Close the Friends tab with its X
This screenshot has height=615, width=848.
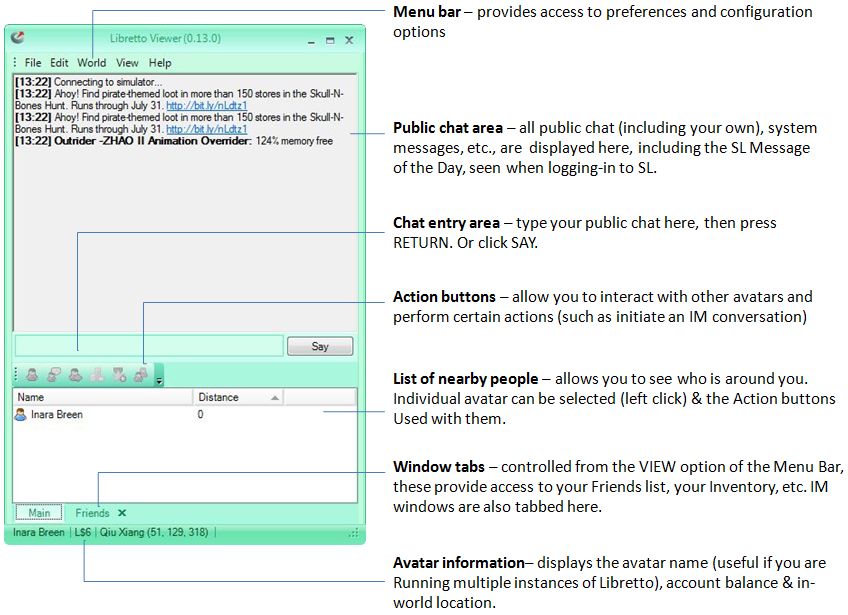(122, 513)
